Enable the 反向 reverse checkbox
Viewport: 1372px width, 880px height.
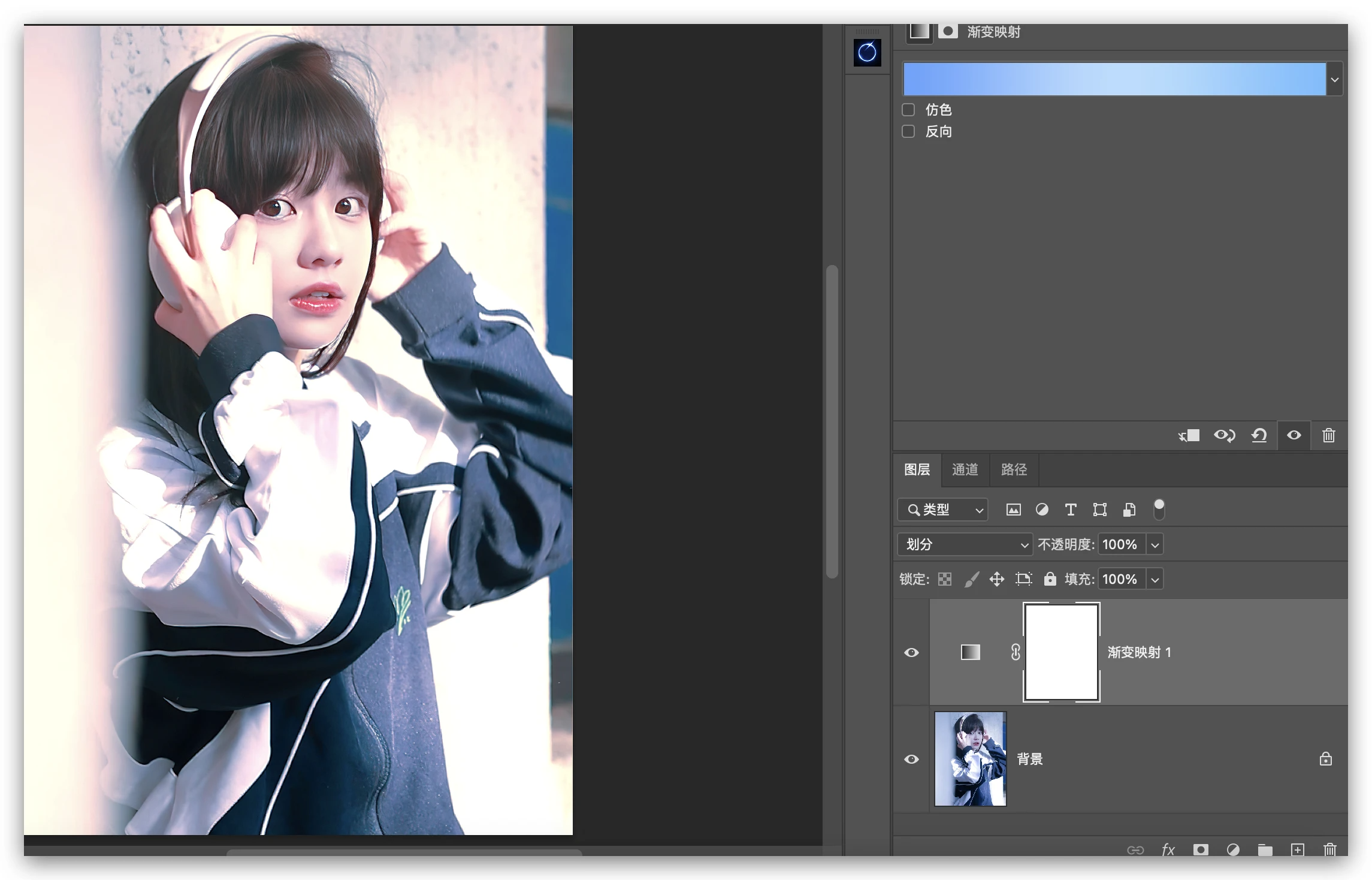(x=908, y=131)
